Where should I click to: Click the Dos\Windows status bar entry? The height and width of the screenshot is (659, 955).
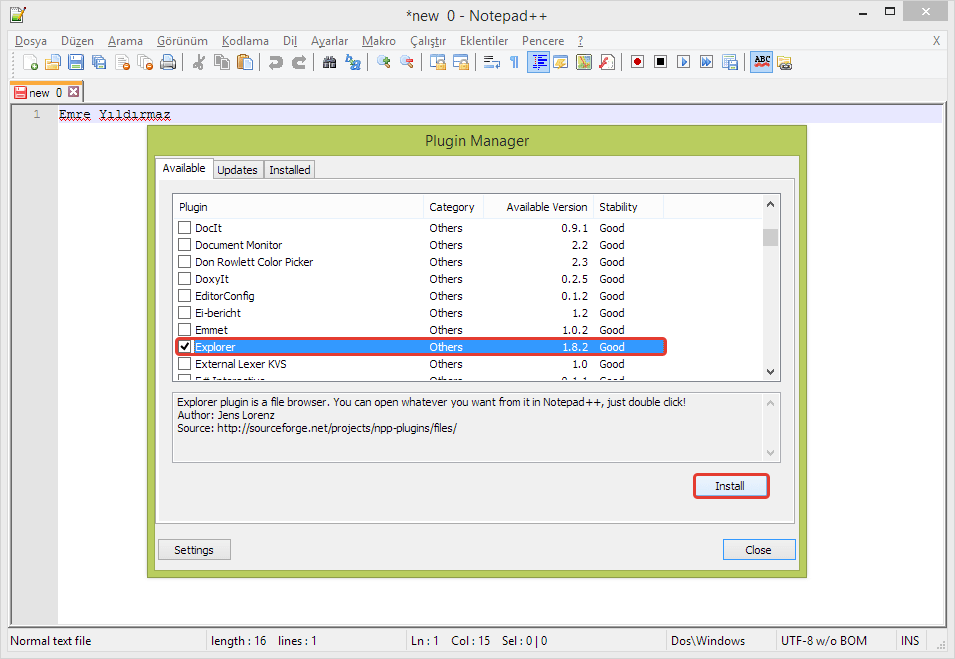(708, 641)
